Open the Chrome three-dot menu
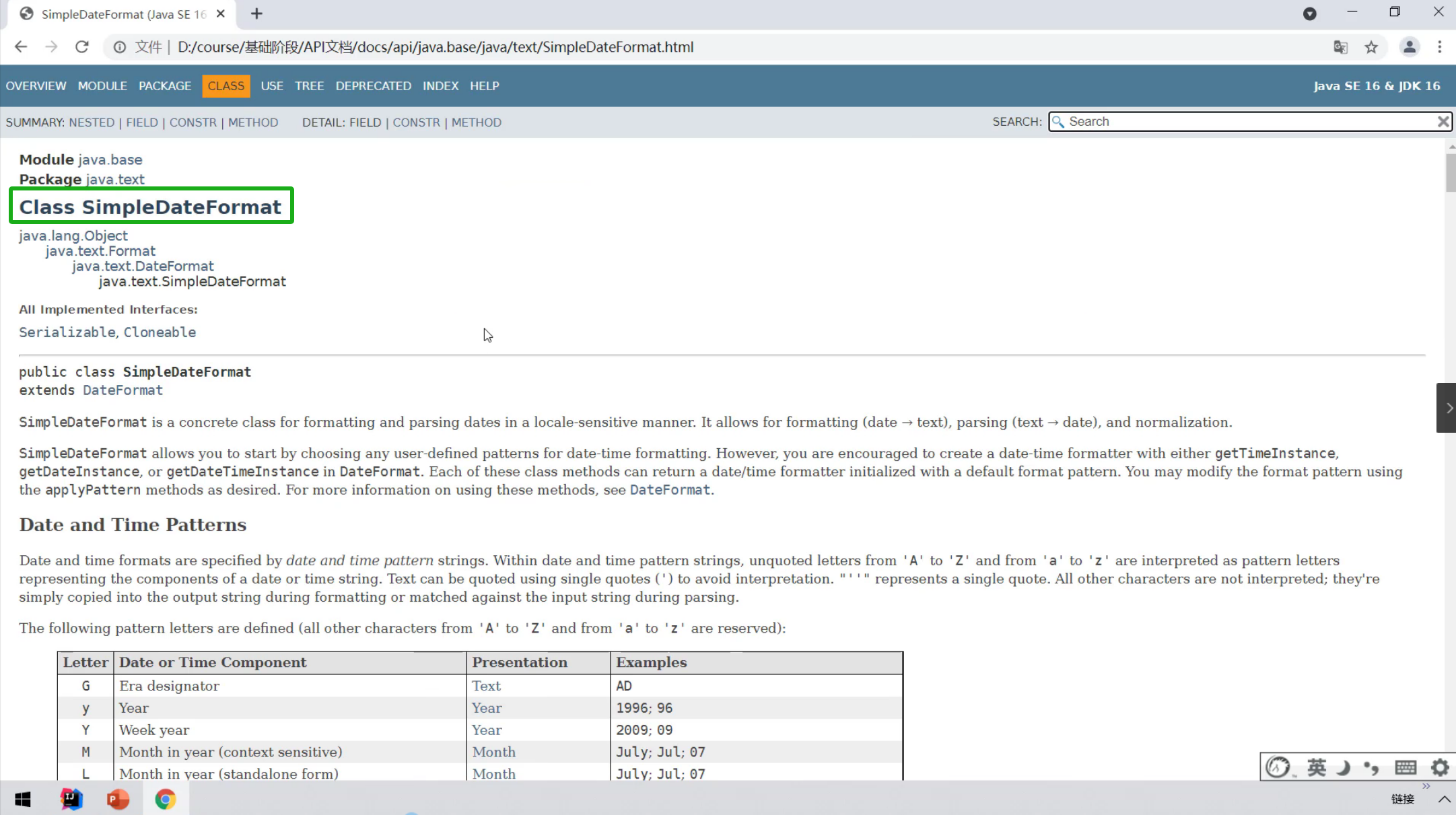Image resolution: width=1456 pixels, height=815 pixels. pos(1439,47)
